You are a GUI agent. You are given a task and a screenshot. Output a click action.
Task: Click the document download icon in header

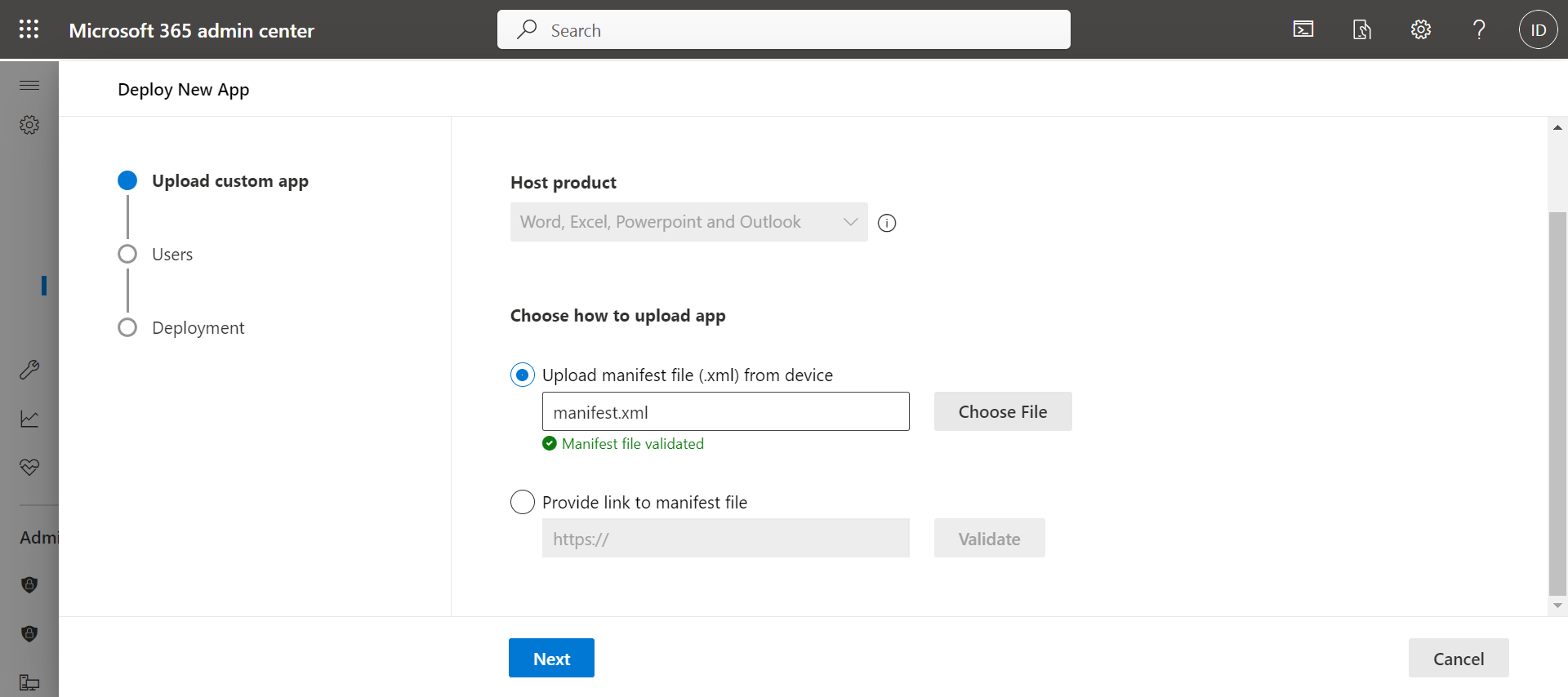tap(1361, 30)
